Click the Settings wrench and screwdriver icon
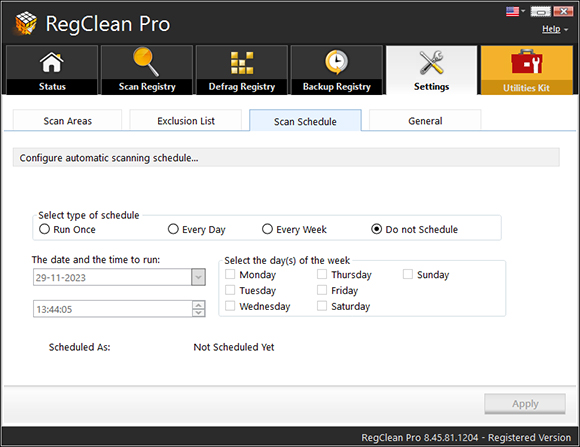The image size is (580, 447). pyautogui.click(x=431, y=62)
